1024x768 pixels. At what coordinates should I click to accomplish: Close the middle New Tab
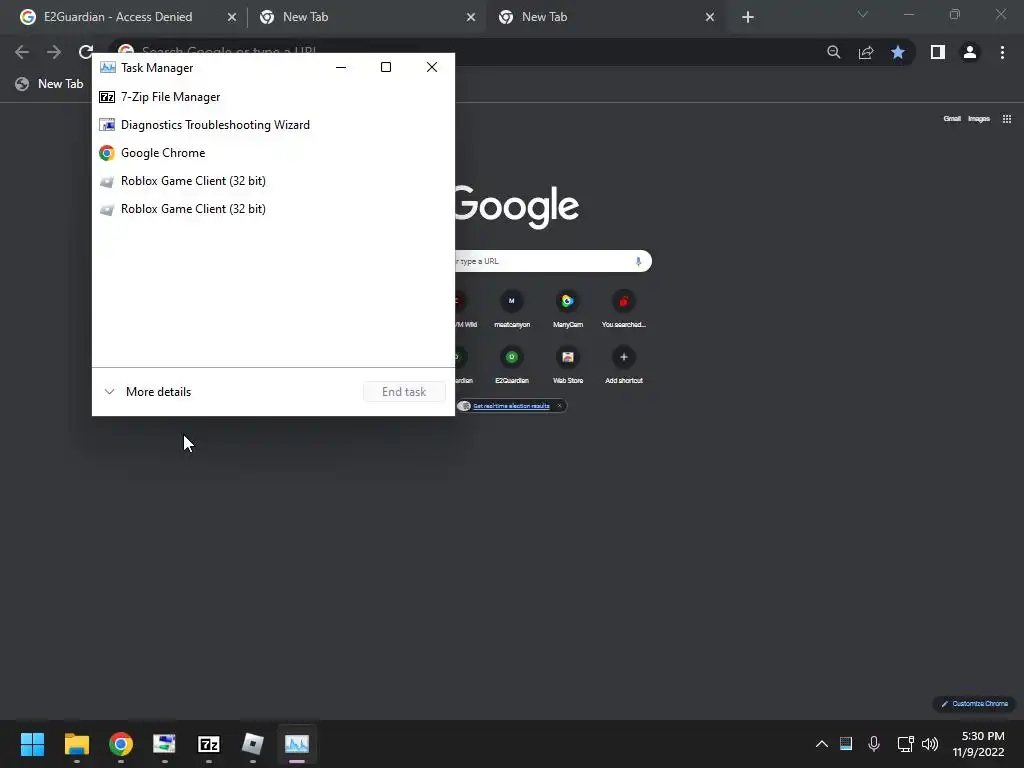(471, 17)
